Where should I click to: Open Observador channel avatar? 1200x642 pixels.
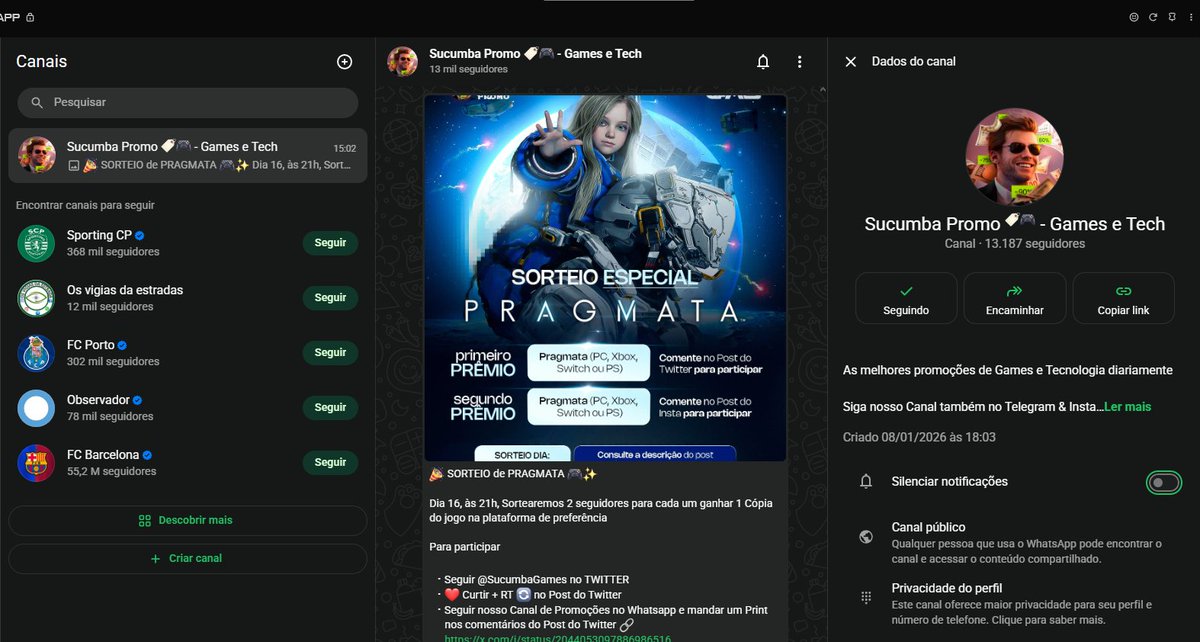point(36,408)
